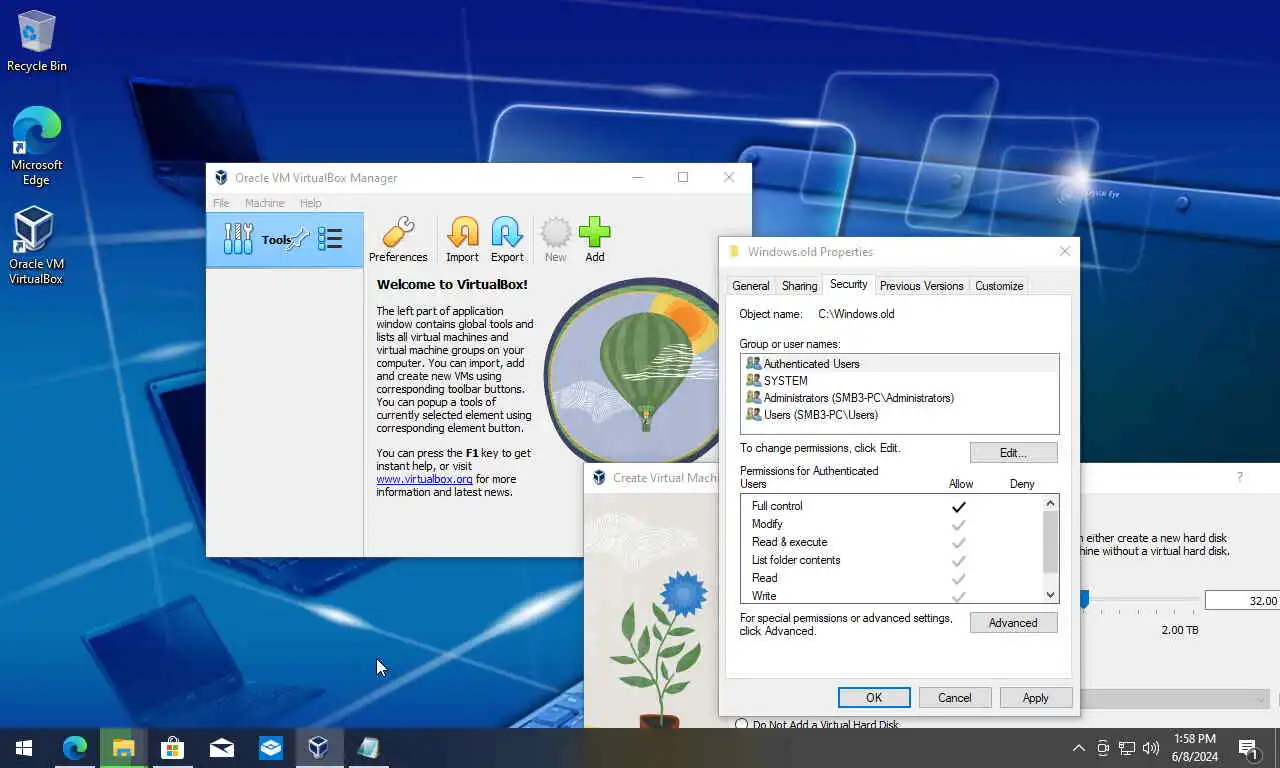
Task: Select the Tools wrench icon in sidebar
Action: pyautogui.click(x=238, y=239)
